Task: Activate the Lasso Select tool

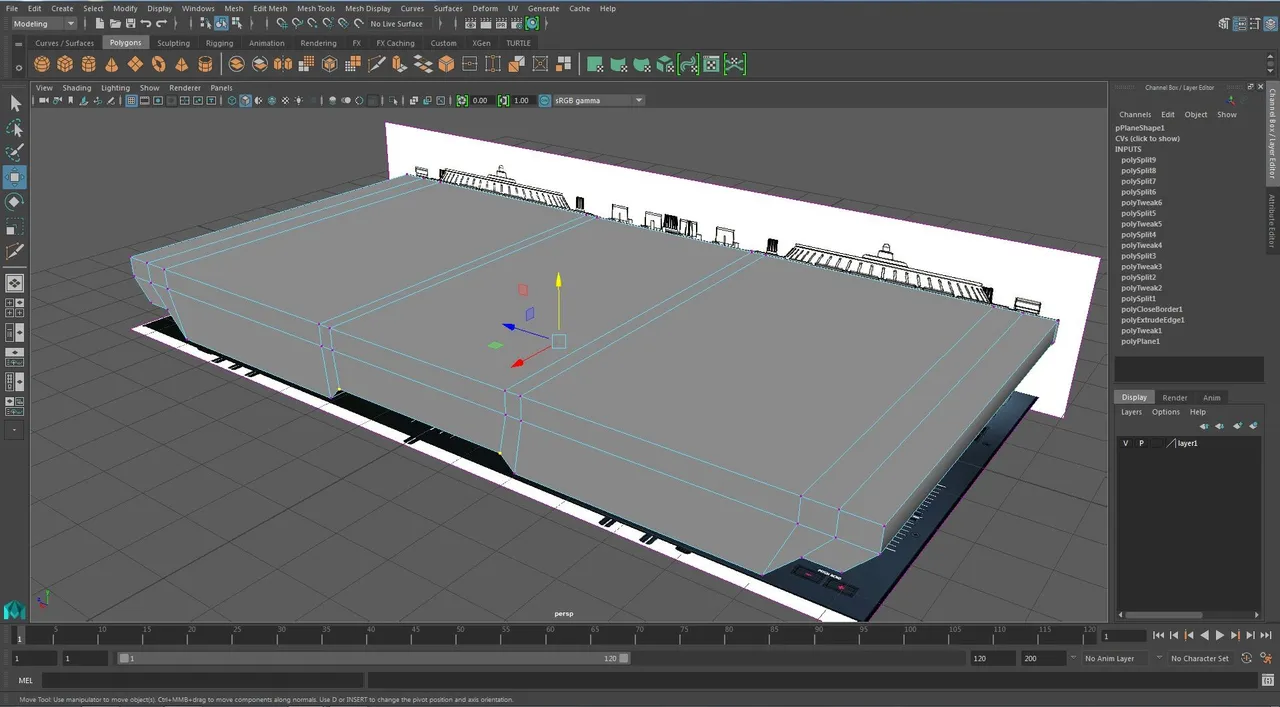Action: click(15, 128)
